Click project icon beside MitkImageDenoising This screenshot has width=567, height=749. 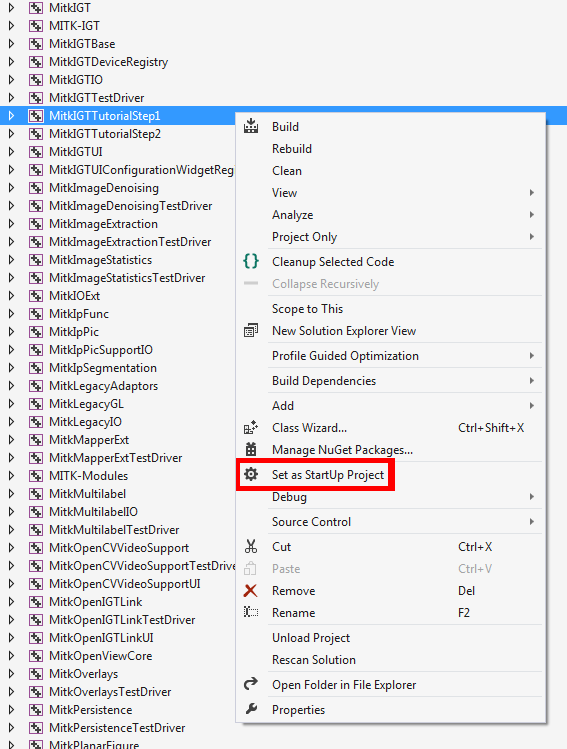(x=35, y=188)
